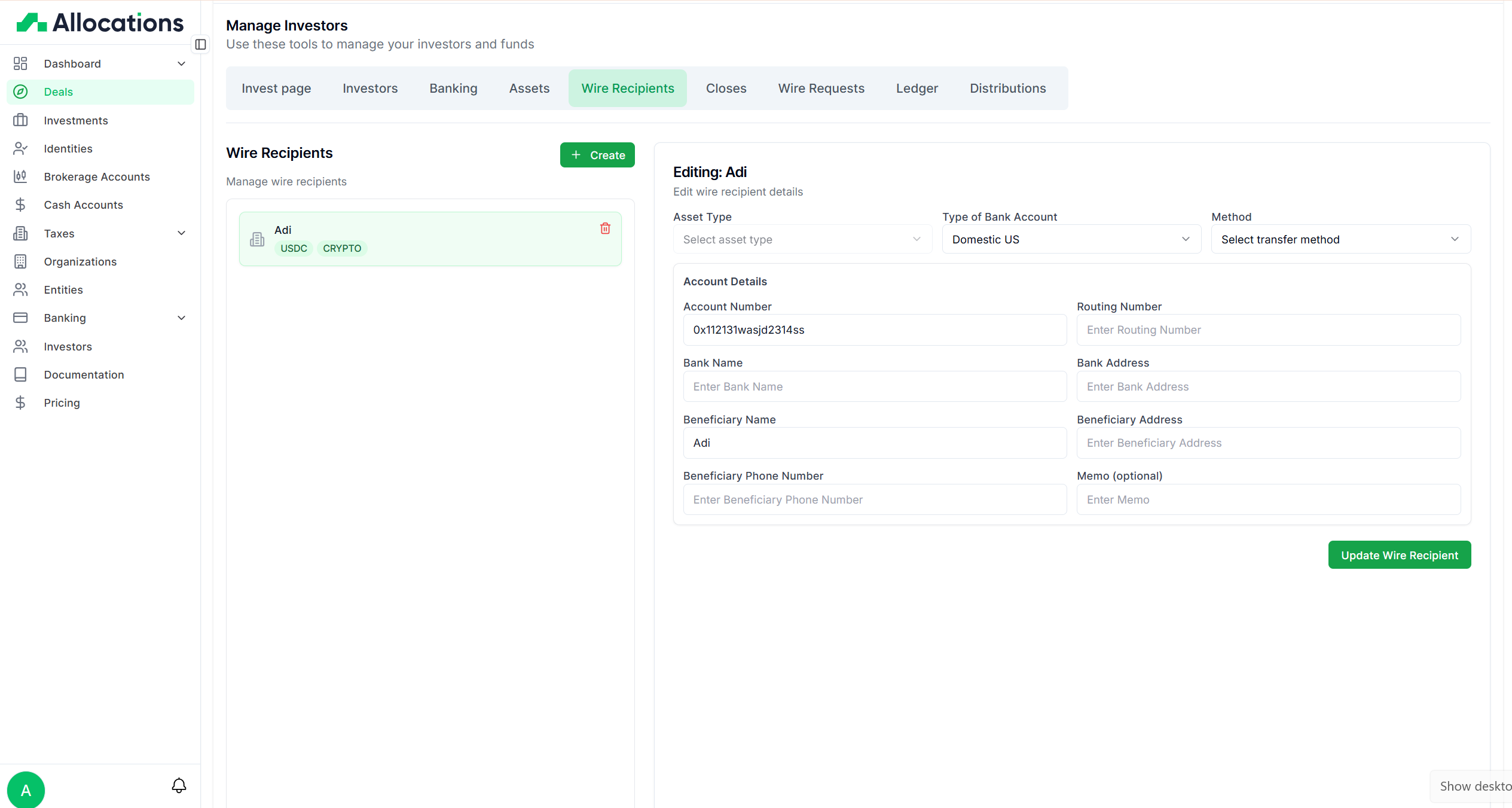Open the Select transfer method dropdown
The image size is (1512, 808).
pos(1340,239)
